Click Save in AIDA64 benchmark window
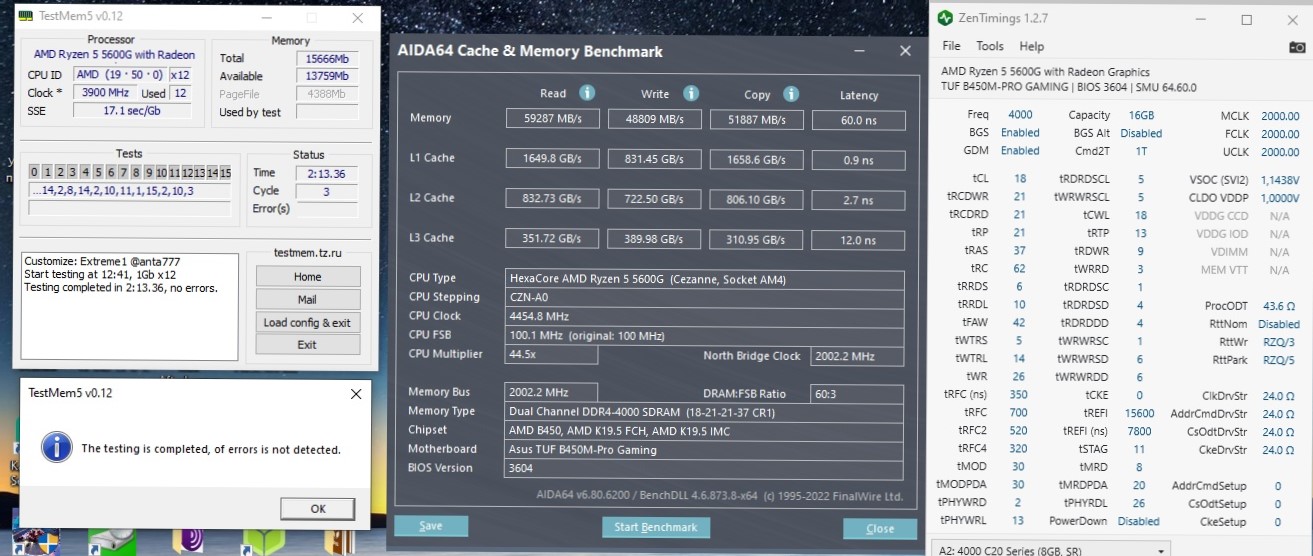This screenshot has width=1313, height=556. tap(431, 526)
